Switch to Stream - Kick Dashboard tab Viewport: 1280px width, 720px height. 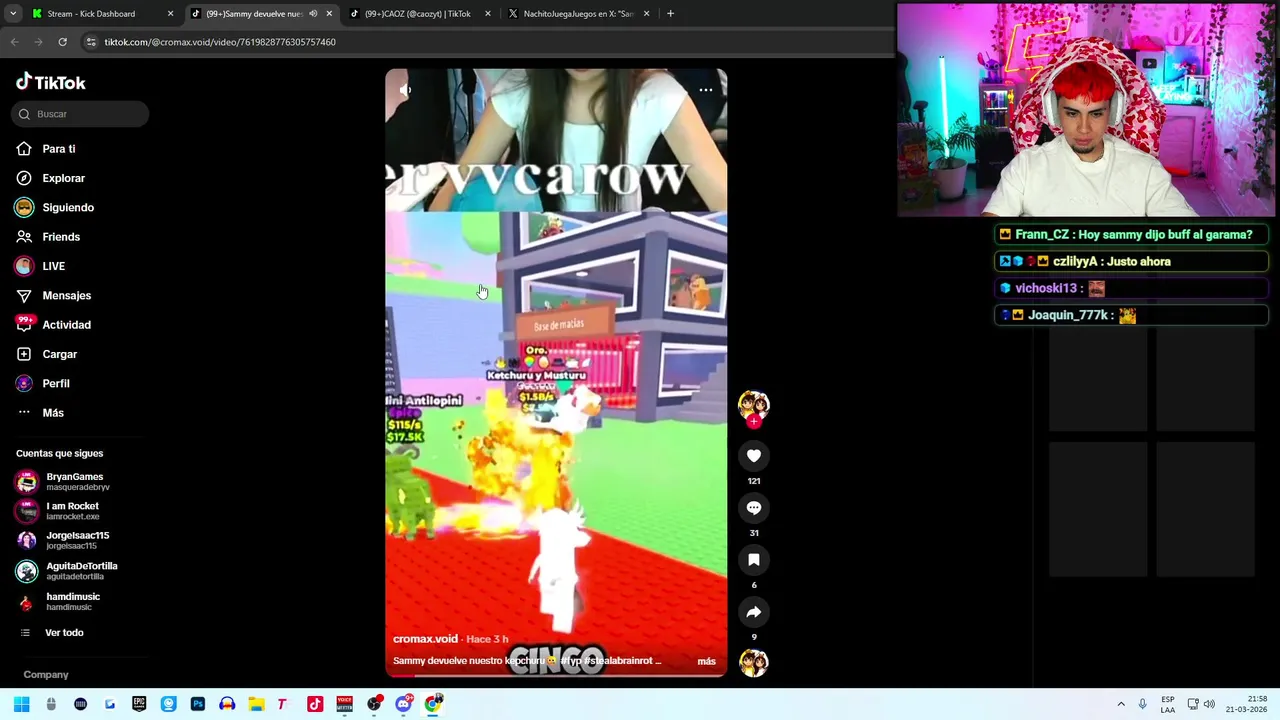pyautogui.click(x=91, y=14)
